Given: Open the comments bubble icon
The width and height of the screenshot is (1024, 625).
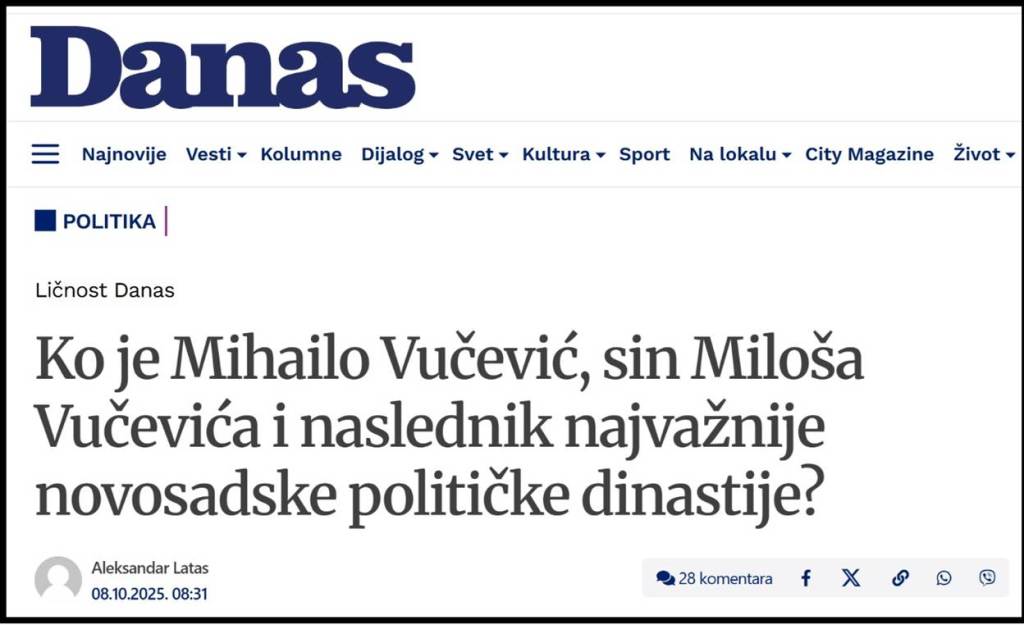Looking at the screenshot, I should pyautogui.click(x=666, y=578).
